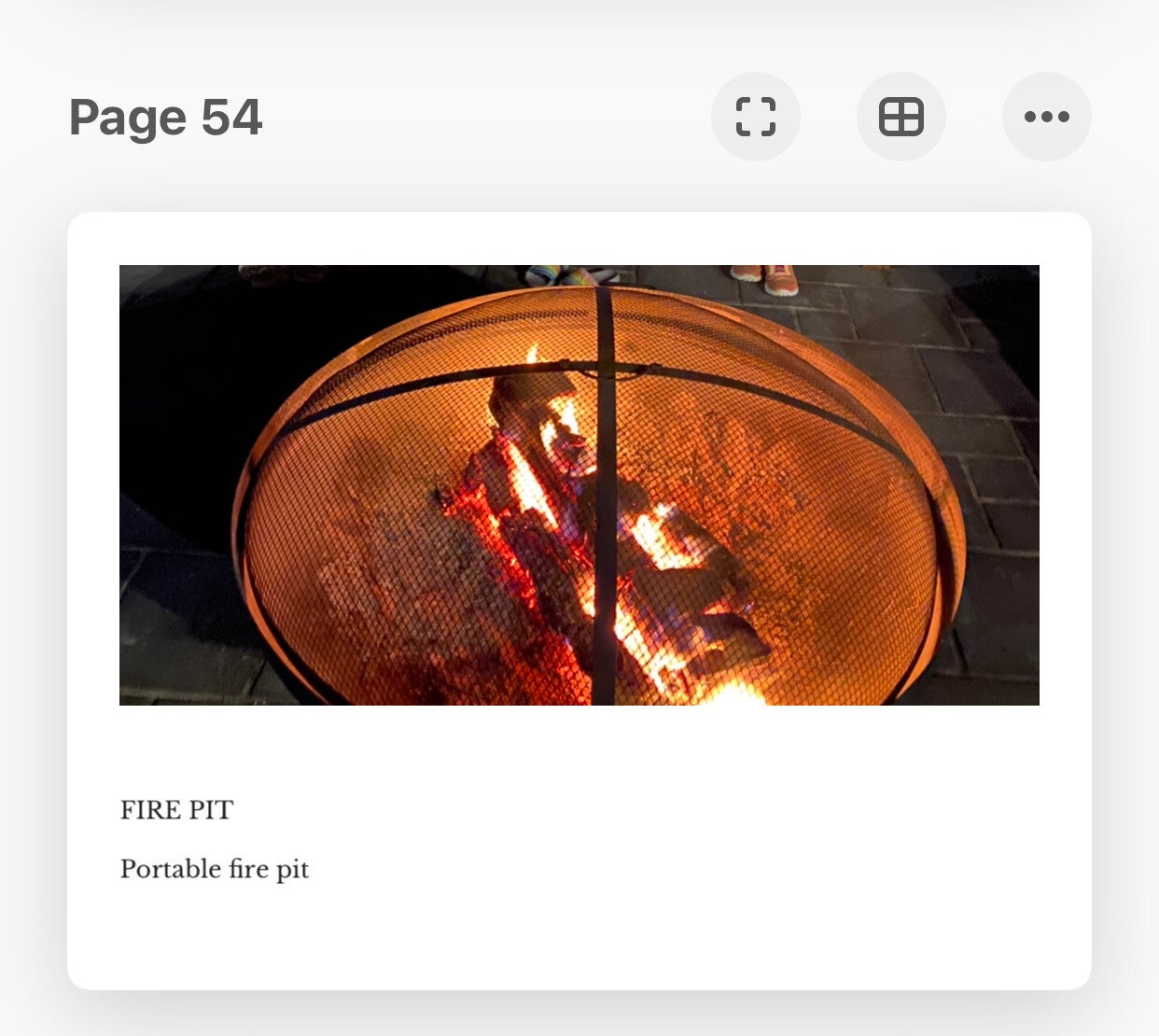
Task: Switch to the grid layout view
Action: tap(901, 117)
